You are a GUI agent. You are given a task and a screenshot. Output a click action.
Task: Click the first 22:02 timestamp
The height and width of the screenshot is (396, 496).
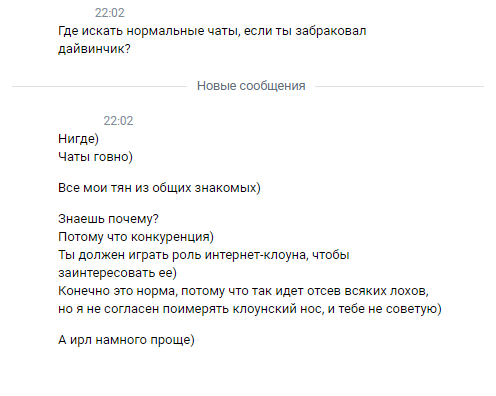(110, 13)
